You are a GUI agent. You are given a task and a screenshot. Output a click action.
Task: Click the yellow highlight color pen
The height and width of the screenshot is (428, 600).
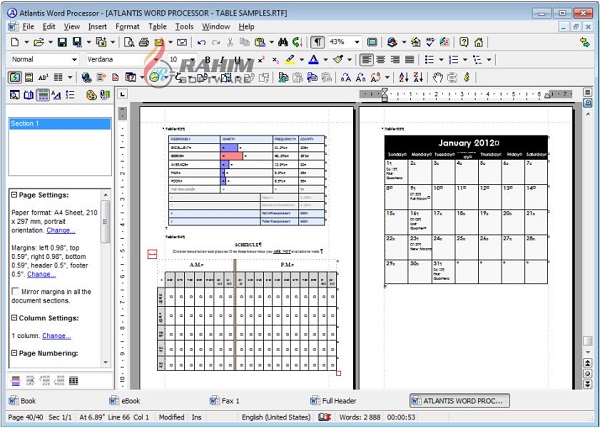coord(290,60)
